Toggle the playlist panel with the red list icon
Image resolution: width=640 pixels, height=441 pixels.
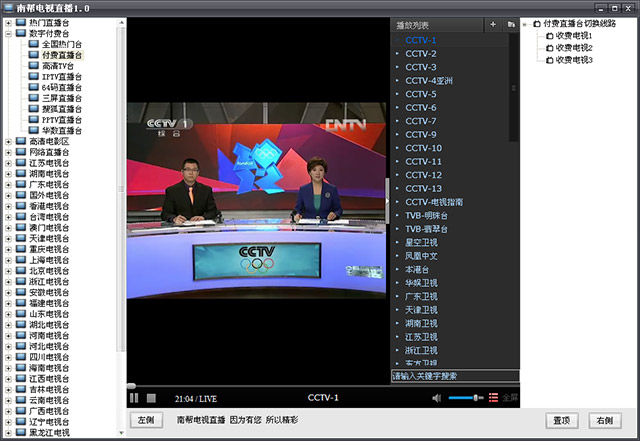click(x=493, y=398)
